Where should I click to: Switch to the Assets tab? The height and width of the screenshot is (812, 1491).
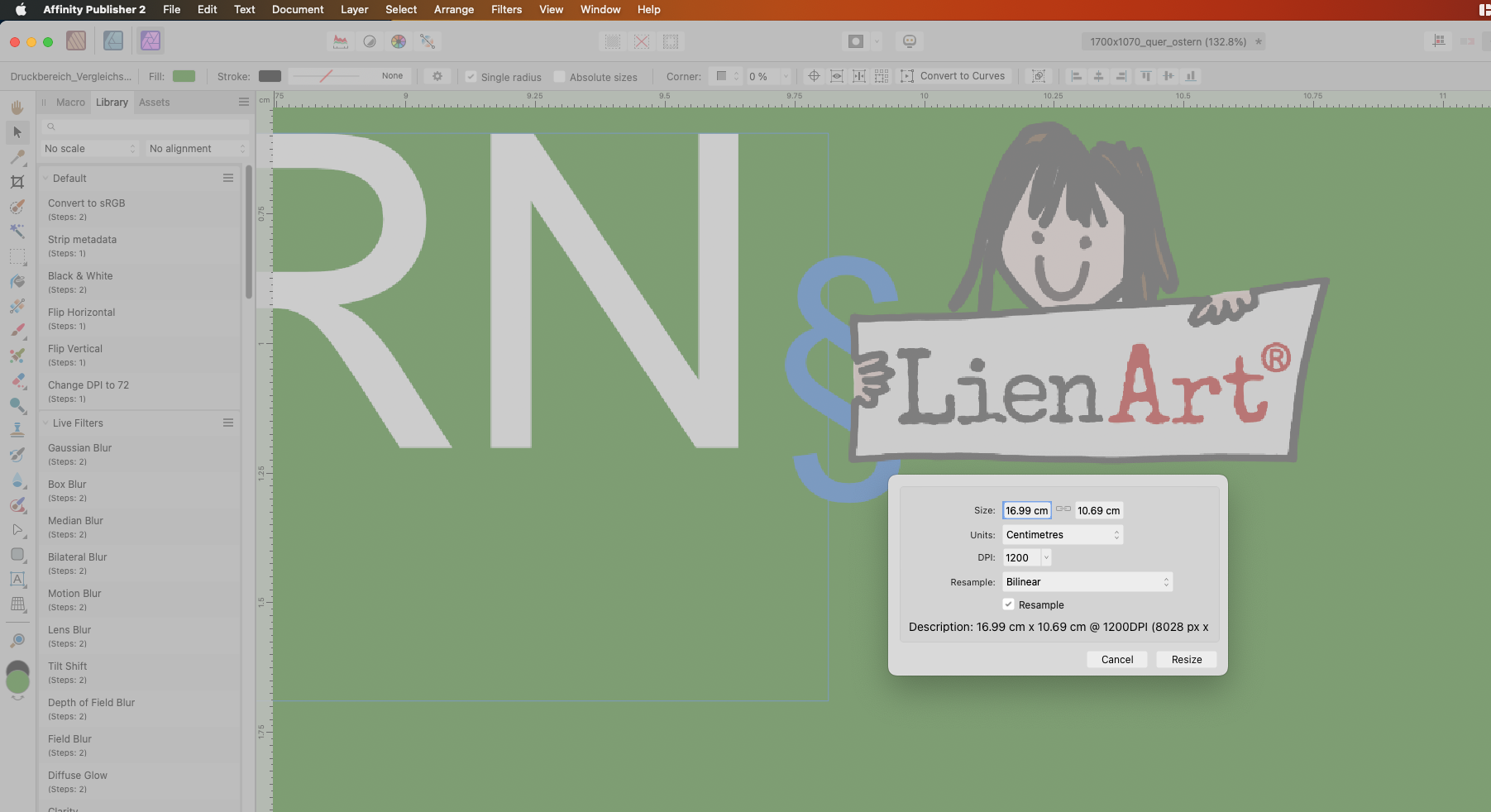pyautogui.click(x=154, y=103)
